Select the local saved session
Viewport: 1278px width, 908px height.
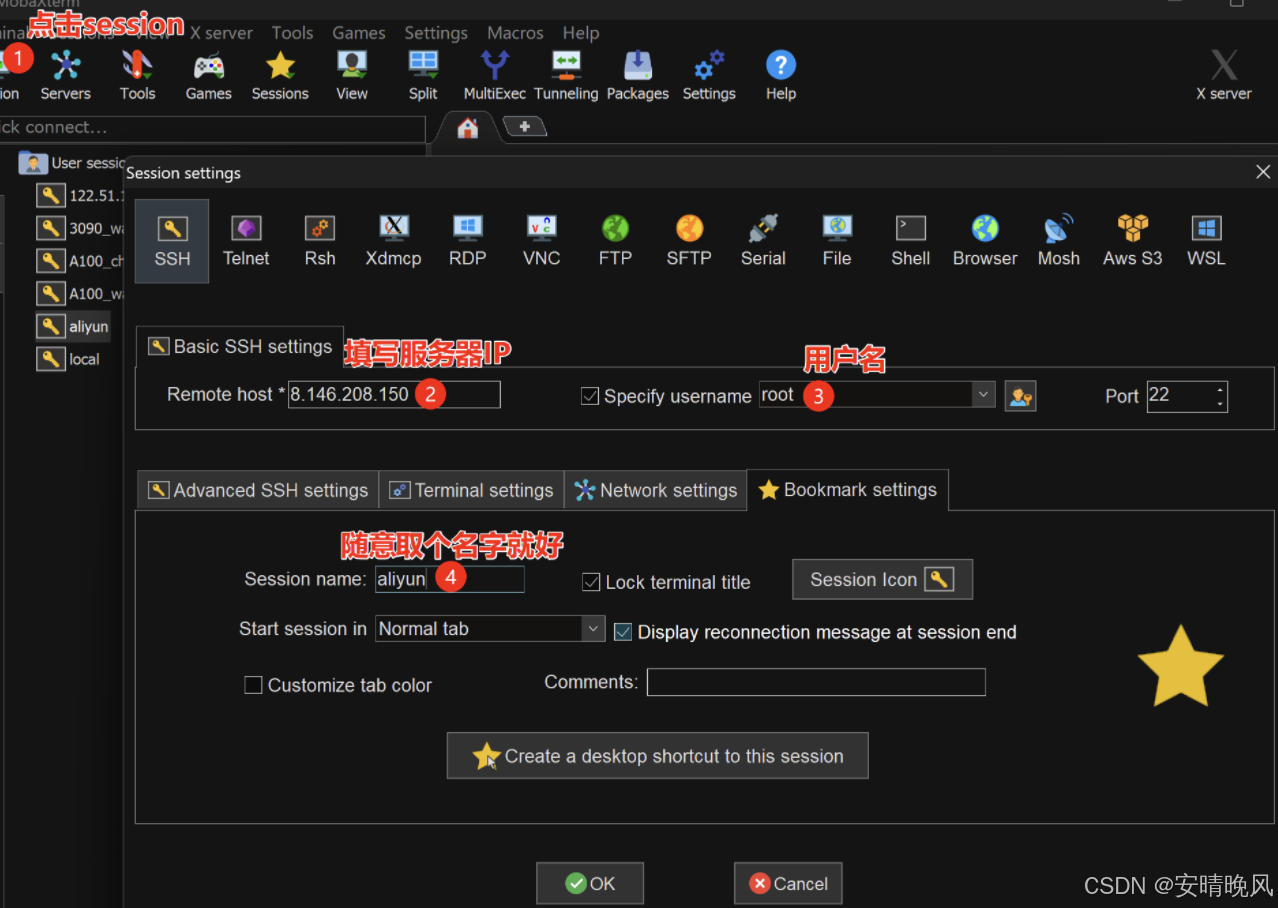[69, 359]
